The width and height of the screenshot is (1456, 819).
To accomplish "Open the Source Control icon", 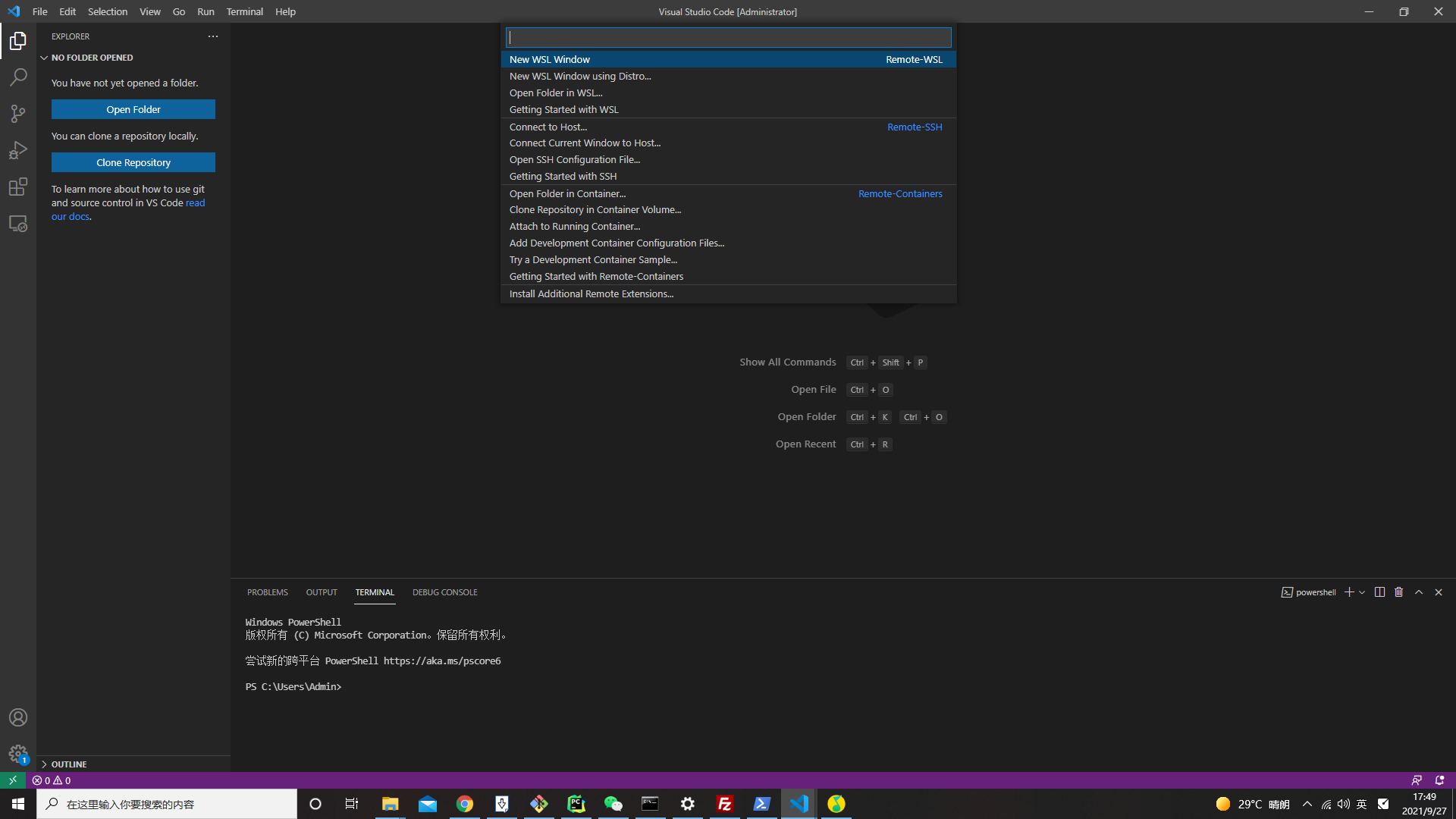I will click(18, 113).
